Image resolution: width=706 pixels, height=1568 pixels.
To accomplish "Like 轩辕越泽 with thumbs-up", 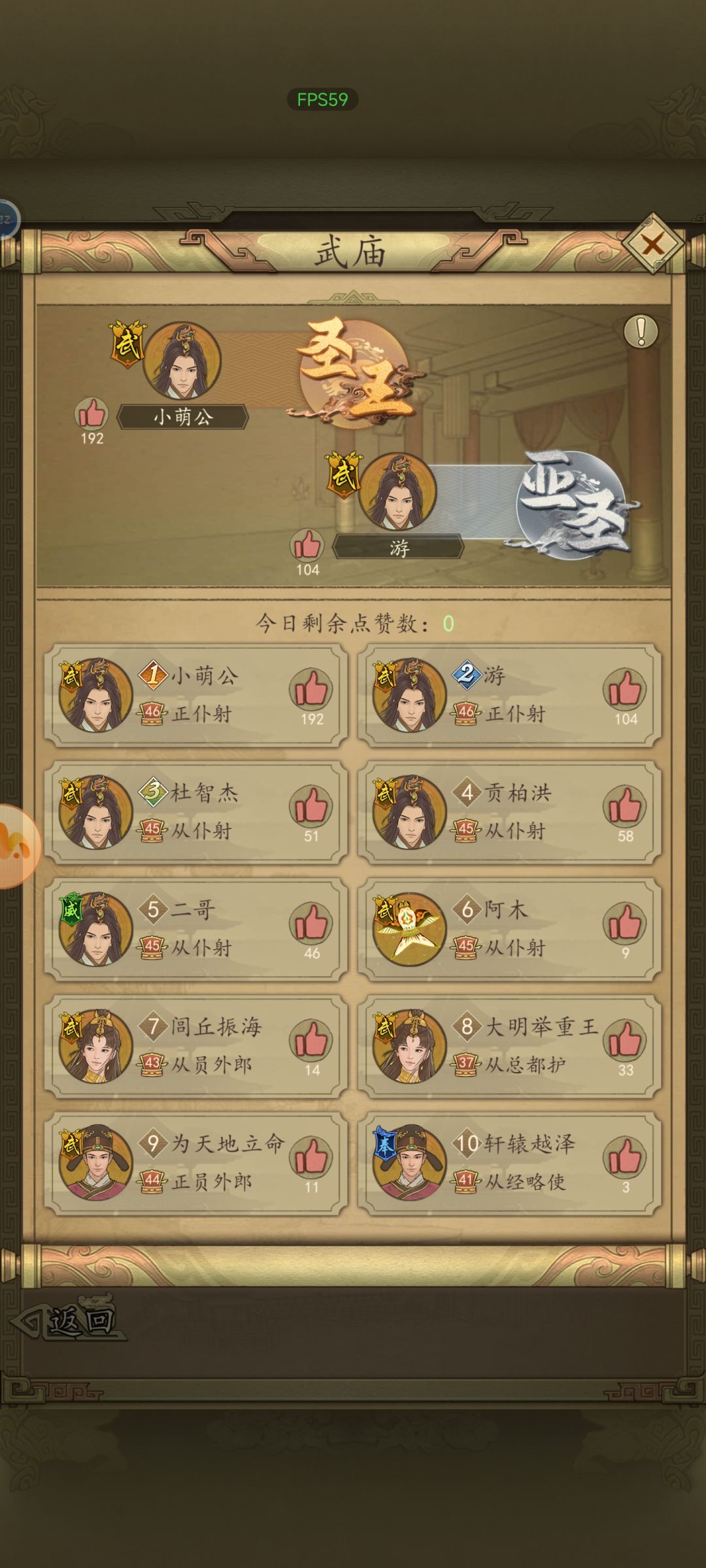I will [x=625, y=1157].
